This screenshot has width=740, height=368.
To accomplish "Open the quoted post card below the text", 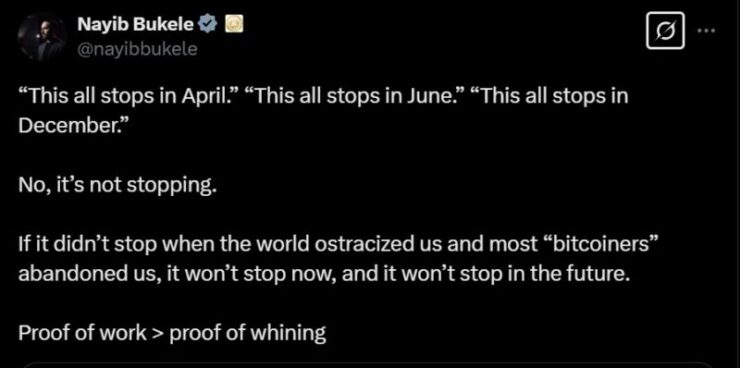I will point(370,365).
